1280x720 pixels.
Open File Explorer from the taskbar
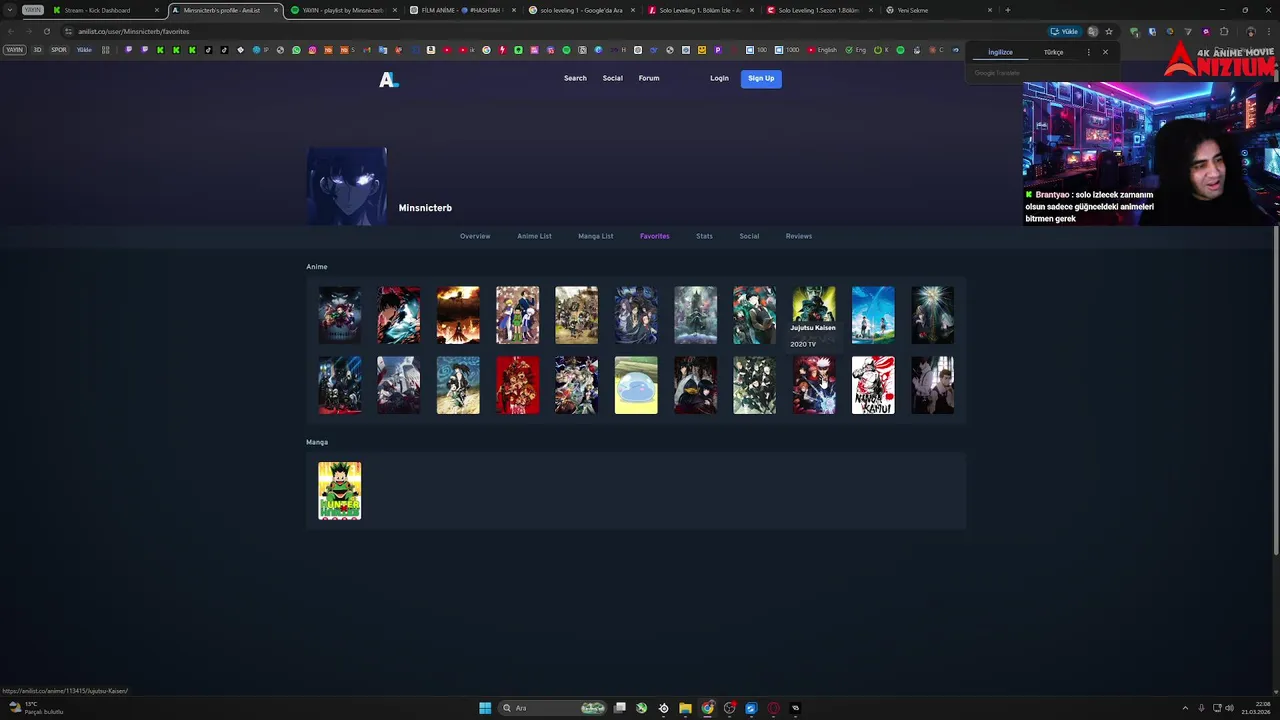click(x=685, y=708)
